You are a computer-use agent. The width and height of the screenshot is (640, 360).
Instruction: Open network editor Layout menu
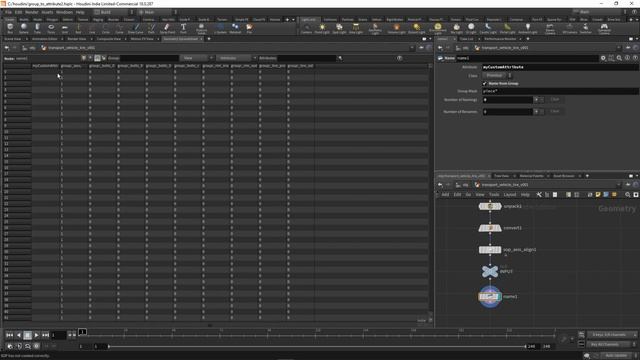[510, 195]
